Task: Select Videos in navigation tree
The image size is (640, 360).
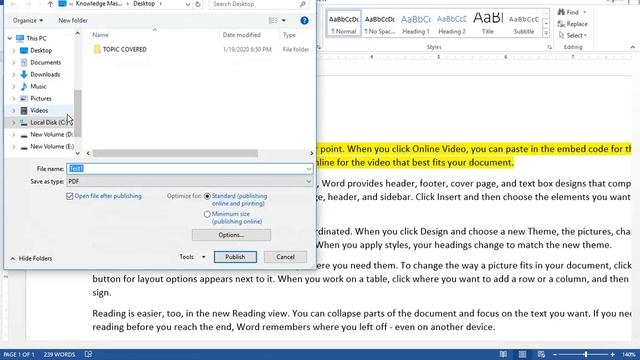Action: [x=39, y=111]
